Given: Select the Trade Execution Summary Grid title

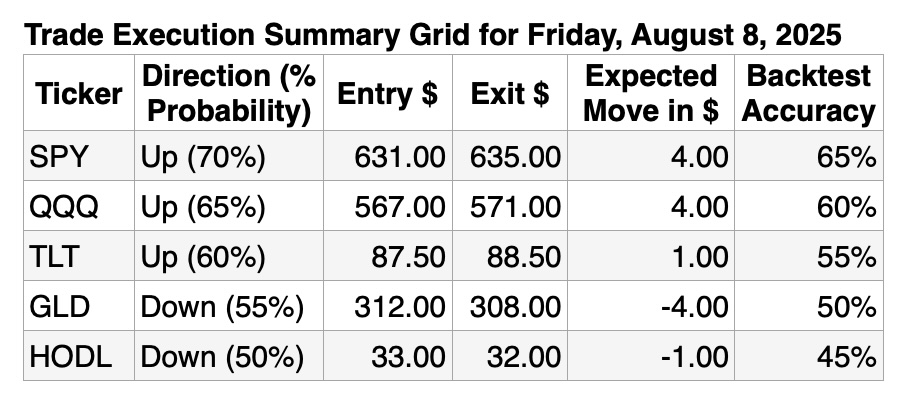Looking at the screenshot, I should [433, 35].
